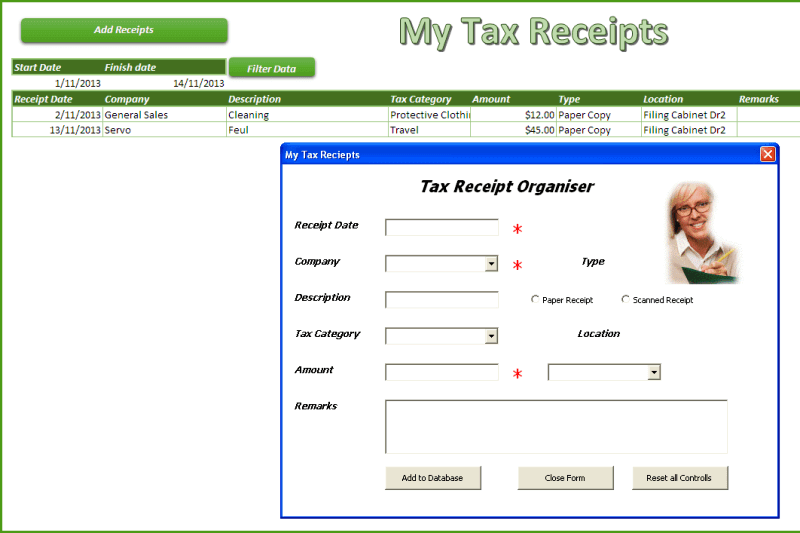This screenshot has width=800, height=533.
Task: Click the Remarks text area
Action: coord(556,427)
